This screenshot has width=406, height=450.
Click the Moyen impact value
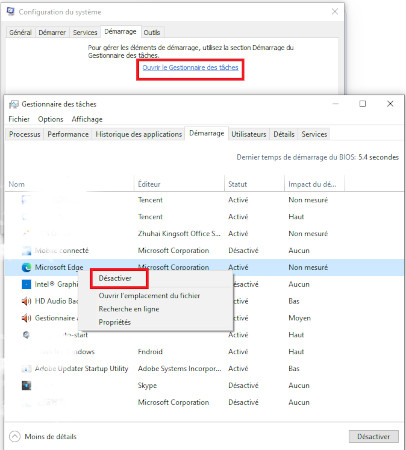pyautogui.click(x=299, y=318)
